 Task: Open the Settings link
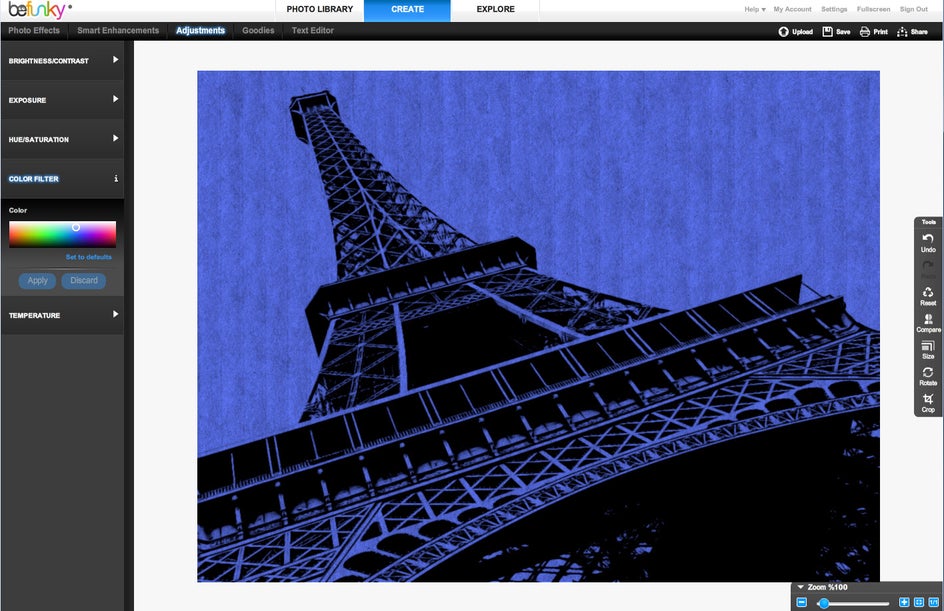coord(834,9)
